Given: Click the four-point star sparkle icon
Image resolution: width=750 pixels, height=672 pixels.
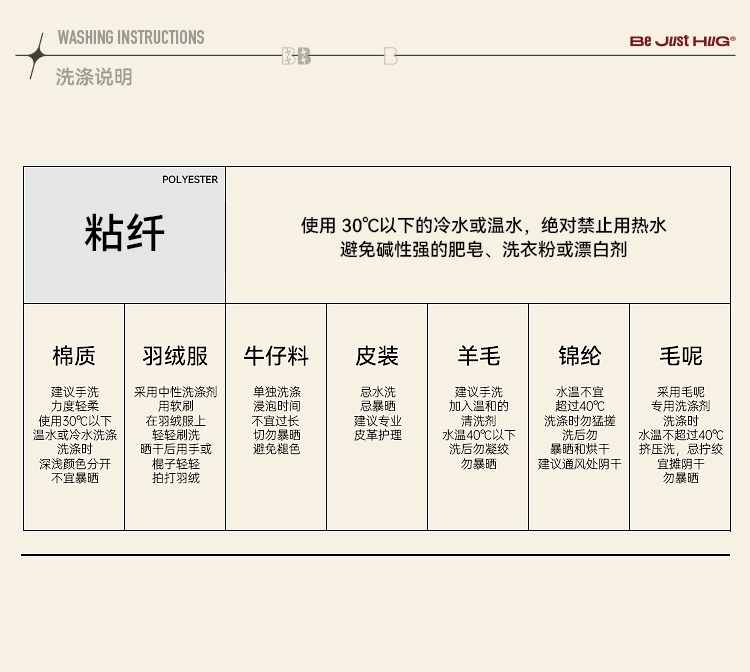Looking at the screenshot, I should click(x=35, y=55).
